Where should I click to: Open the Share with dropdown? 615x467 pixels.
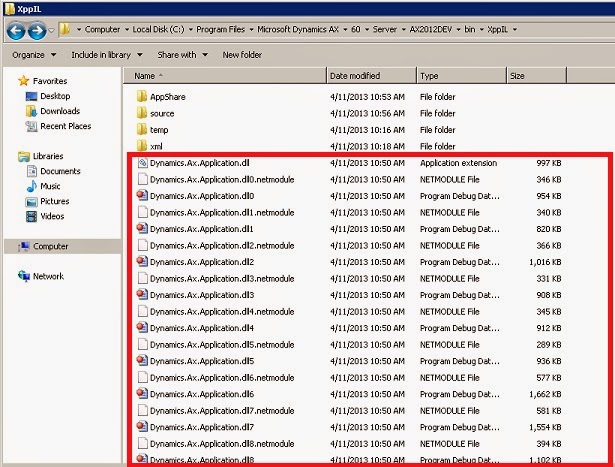click(x=182, y=55)
